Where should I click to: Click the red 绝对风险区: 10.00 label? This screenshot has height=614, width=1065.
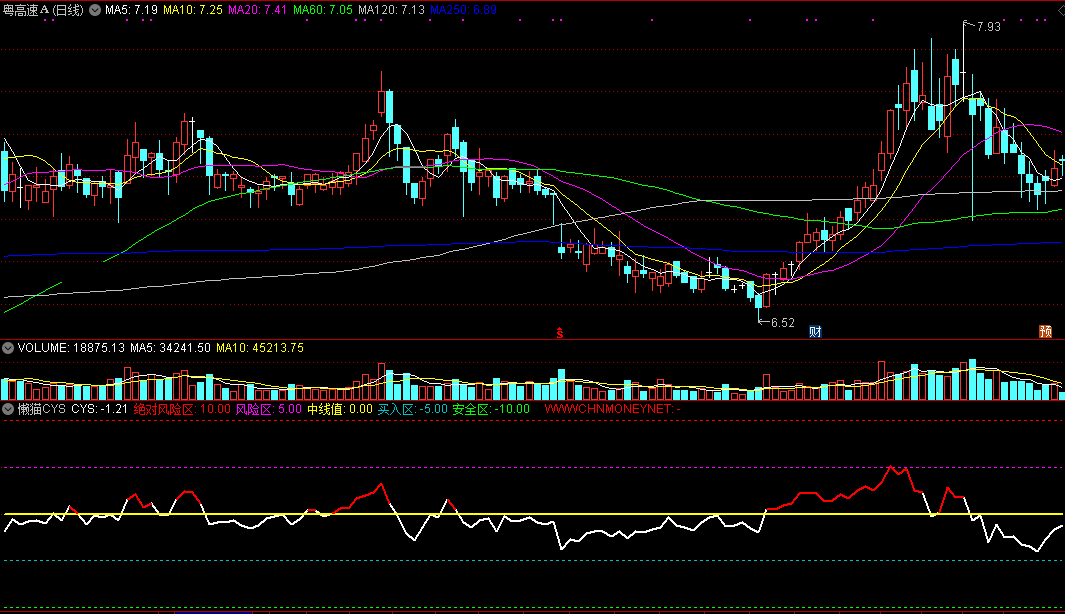[x=182, y=409]
